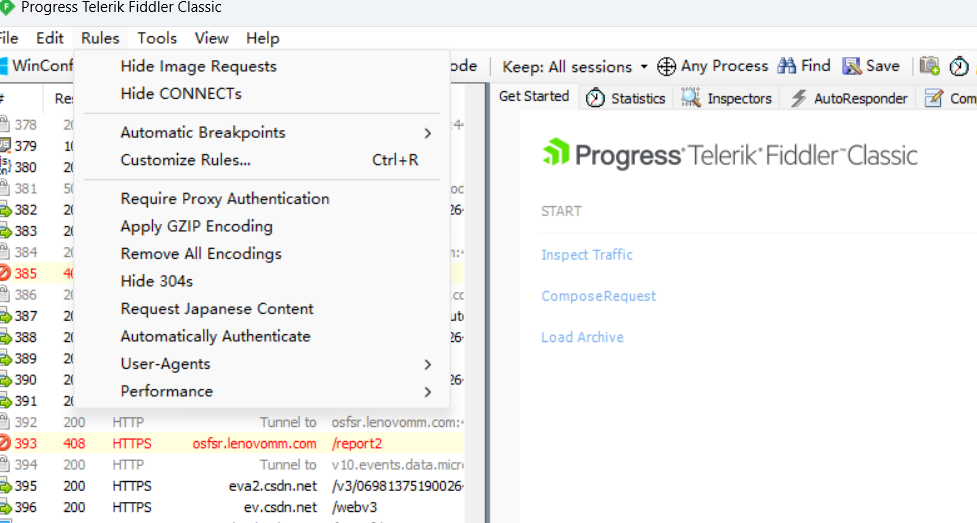Open the Edit menu
This screenshot has width=977, height=523.
point(50,38)
